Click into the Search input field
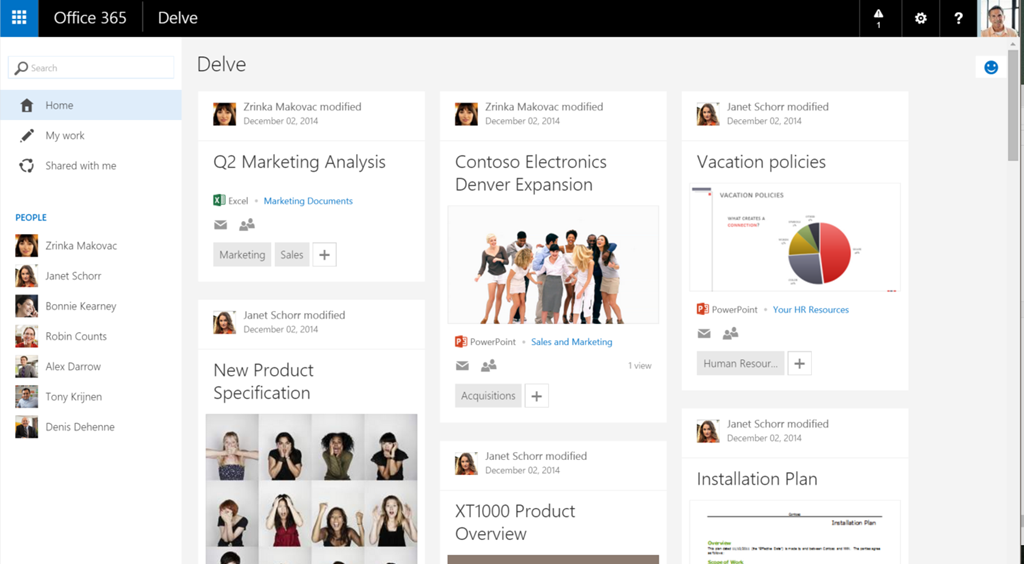The image size is (1024, 564). [x=91, y=67]
